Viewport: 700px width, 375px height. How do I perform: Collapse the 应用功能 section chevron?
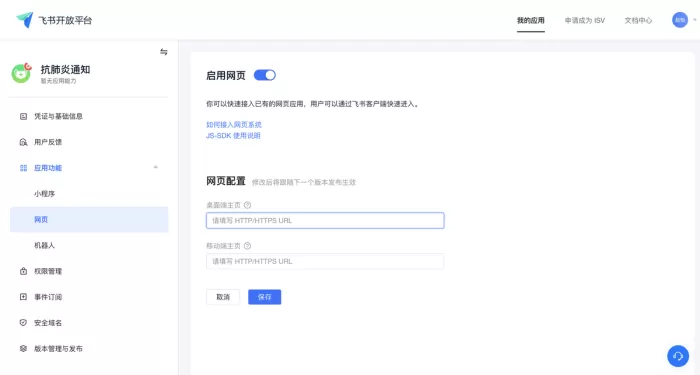156,167
